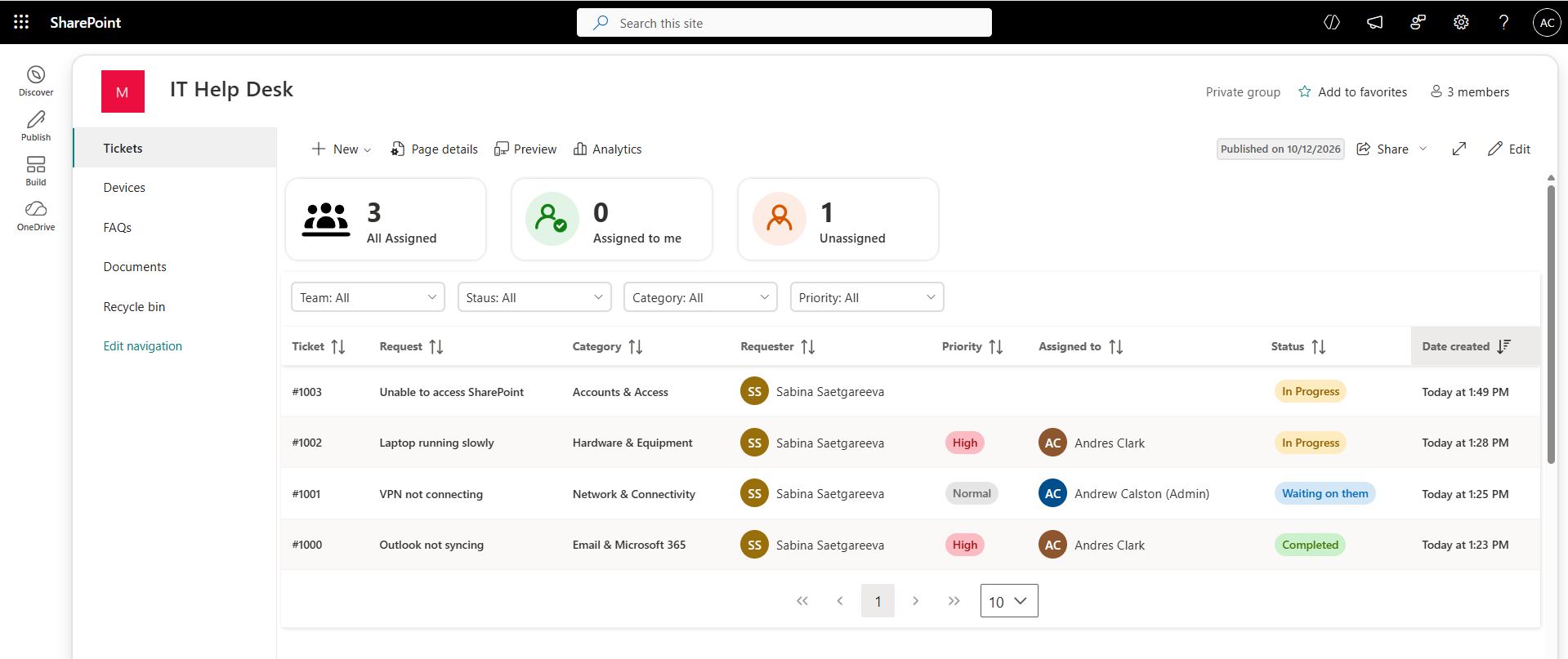Expand the Category: All filter dropdown
The width and height of the screenshot is (1568, 659).
[700, 297]
